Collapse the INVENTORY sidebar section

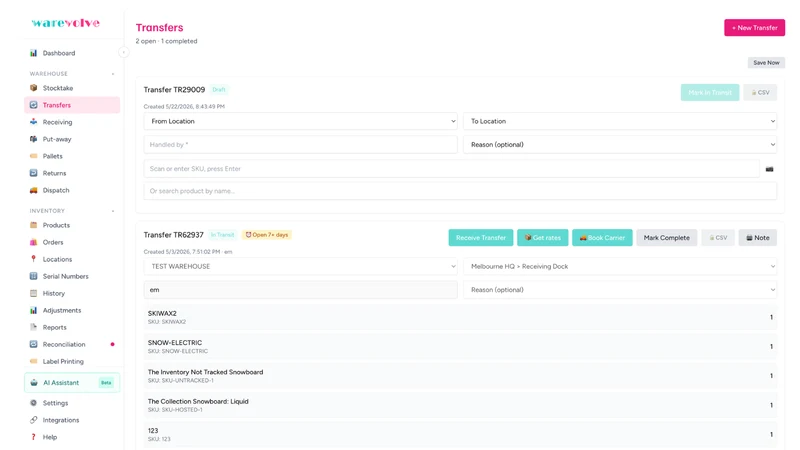click(113, 211)
